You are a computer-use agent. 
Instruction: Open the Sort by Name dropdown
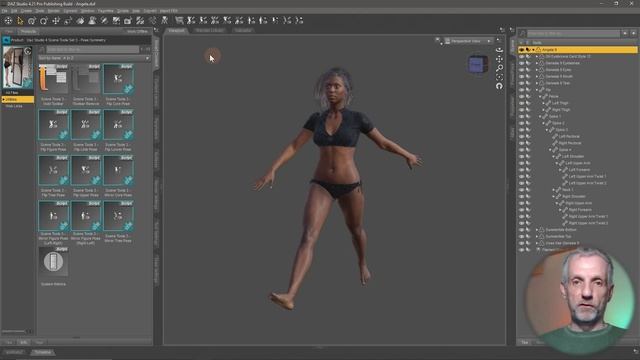tap(94, 58)
